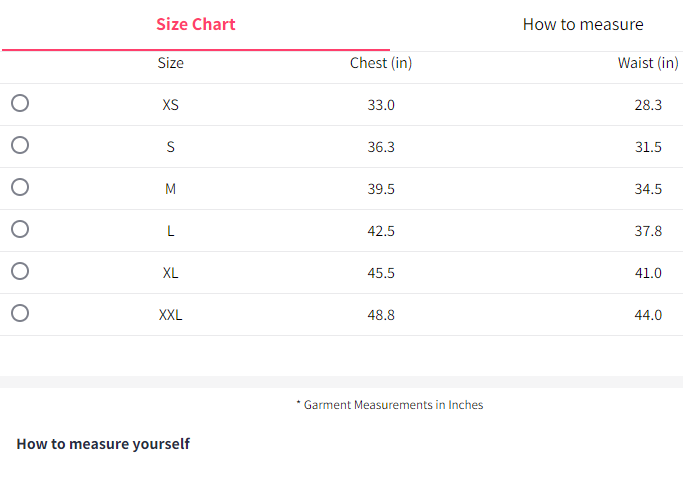Click the 31.5 waist value for S
Screen dimensions: 683x481
(648, 147)
